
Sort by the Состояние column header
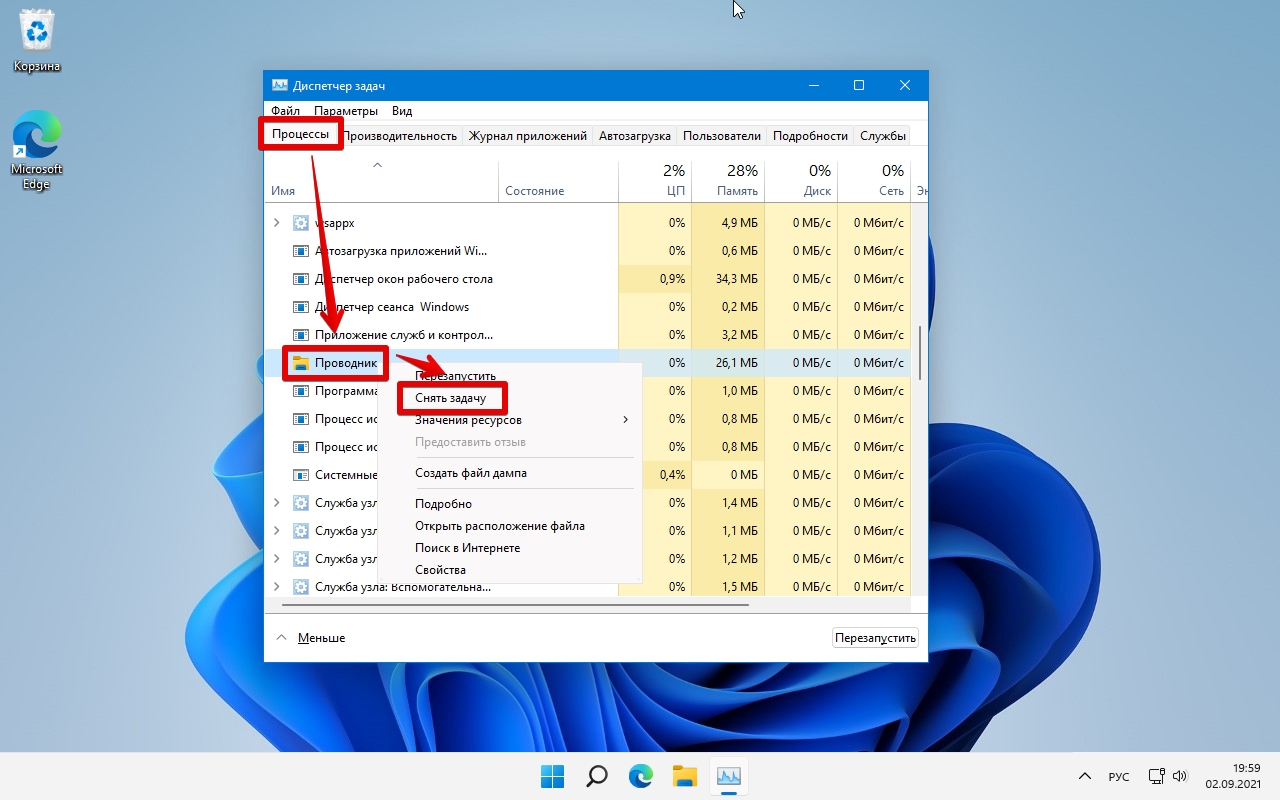coord(559,180)
